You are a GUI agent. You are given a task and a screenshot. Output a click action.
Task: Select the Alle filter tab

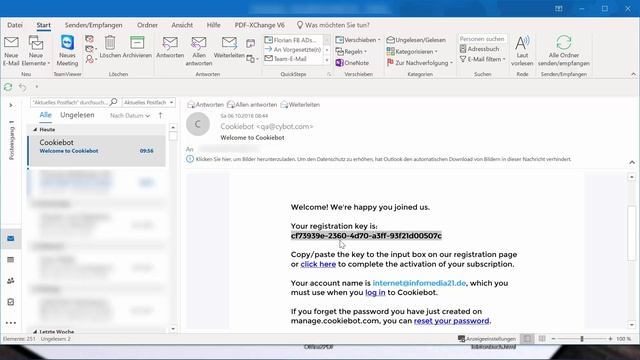45,115
